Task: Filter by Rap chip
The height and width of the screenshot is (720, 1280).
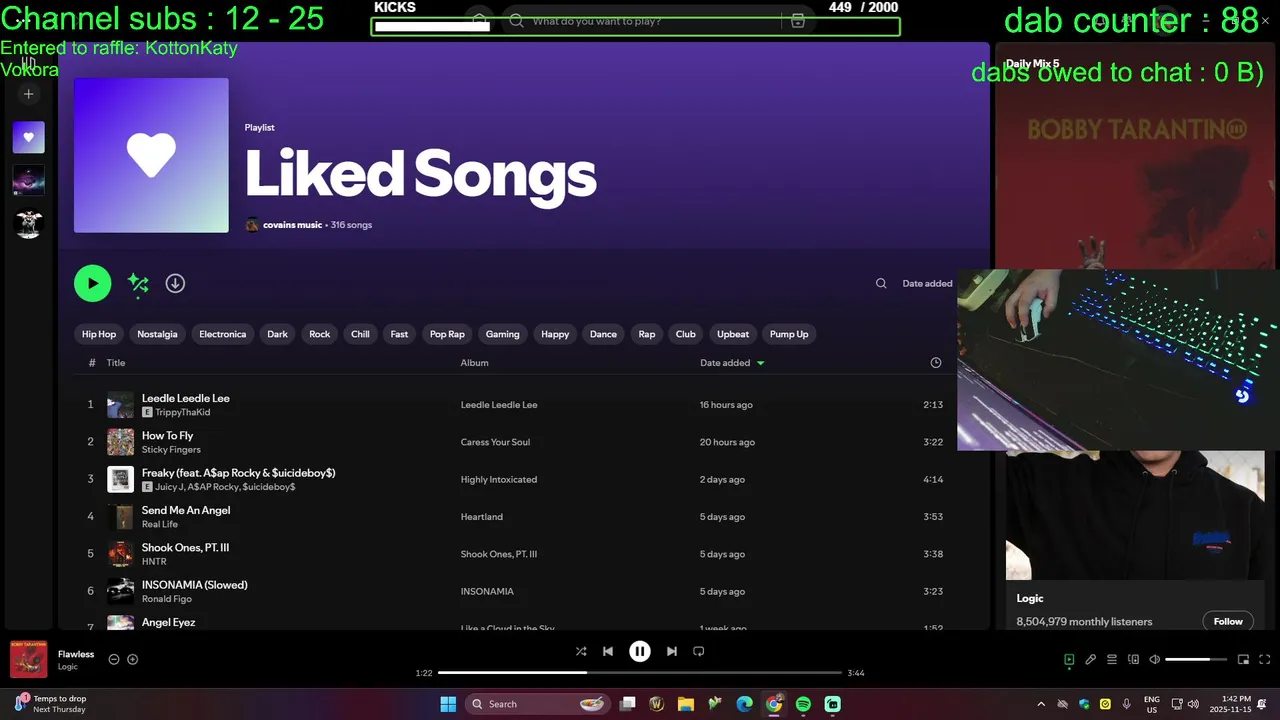Action: click(647, 334)
